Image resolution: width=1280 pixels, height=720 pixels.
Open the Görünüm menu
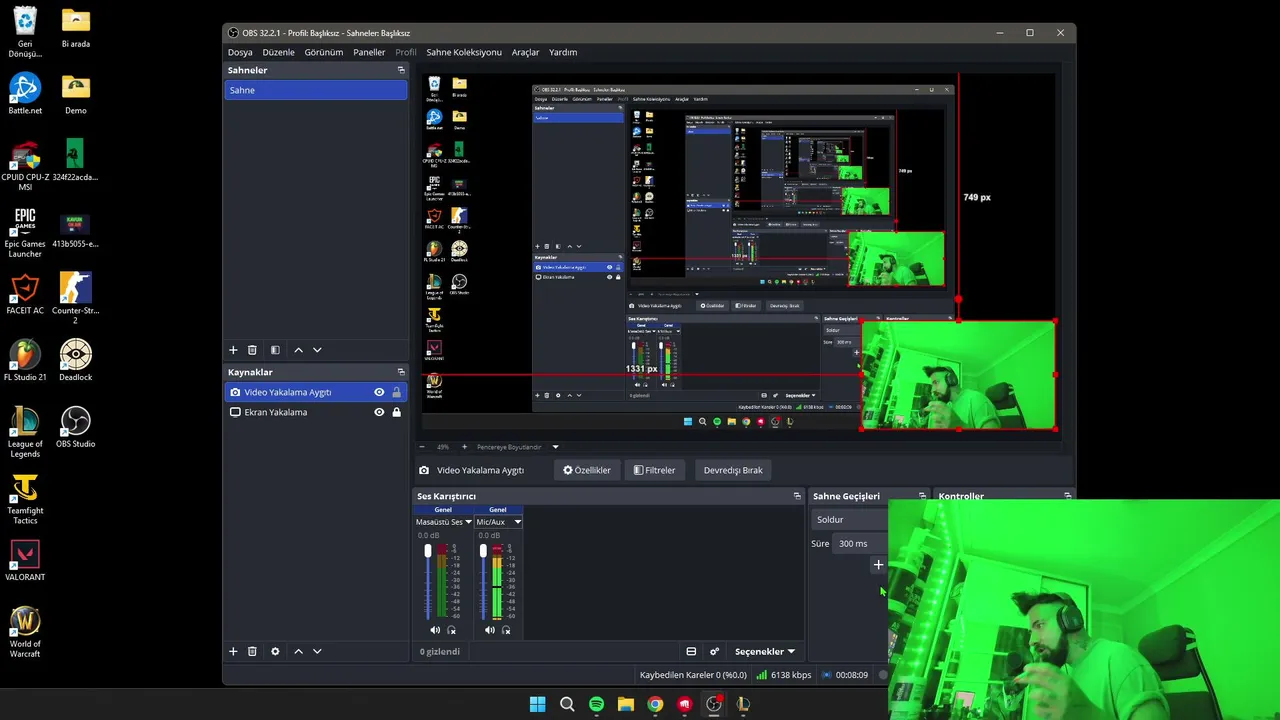coord(324,52)
